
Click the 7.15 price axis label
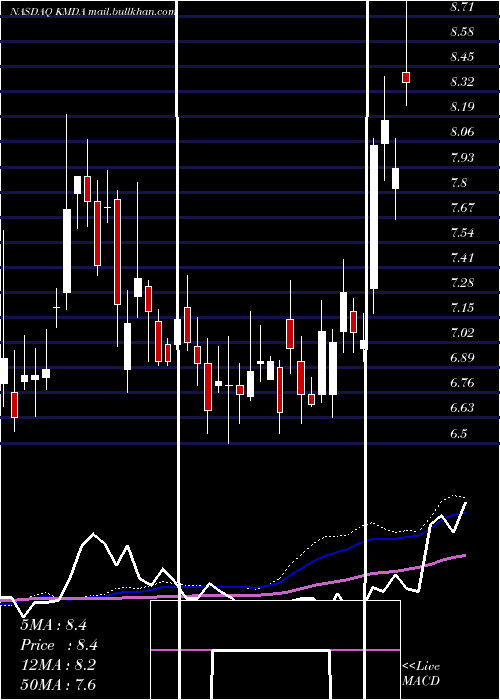(462, 307)
